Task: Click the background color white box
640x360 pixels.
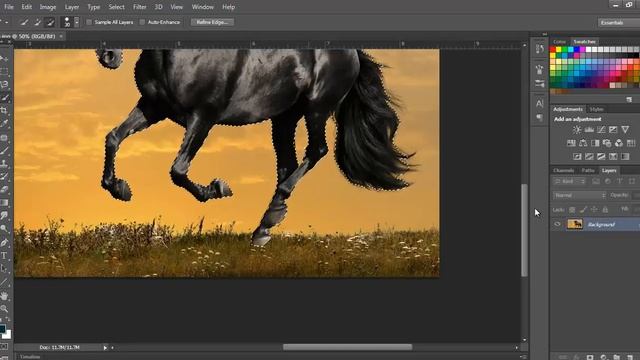Action: [x=7, y=334]
